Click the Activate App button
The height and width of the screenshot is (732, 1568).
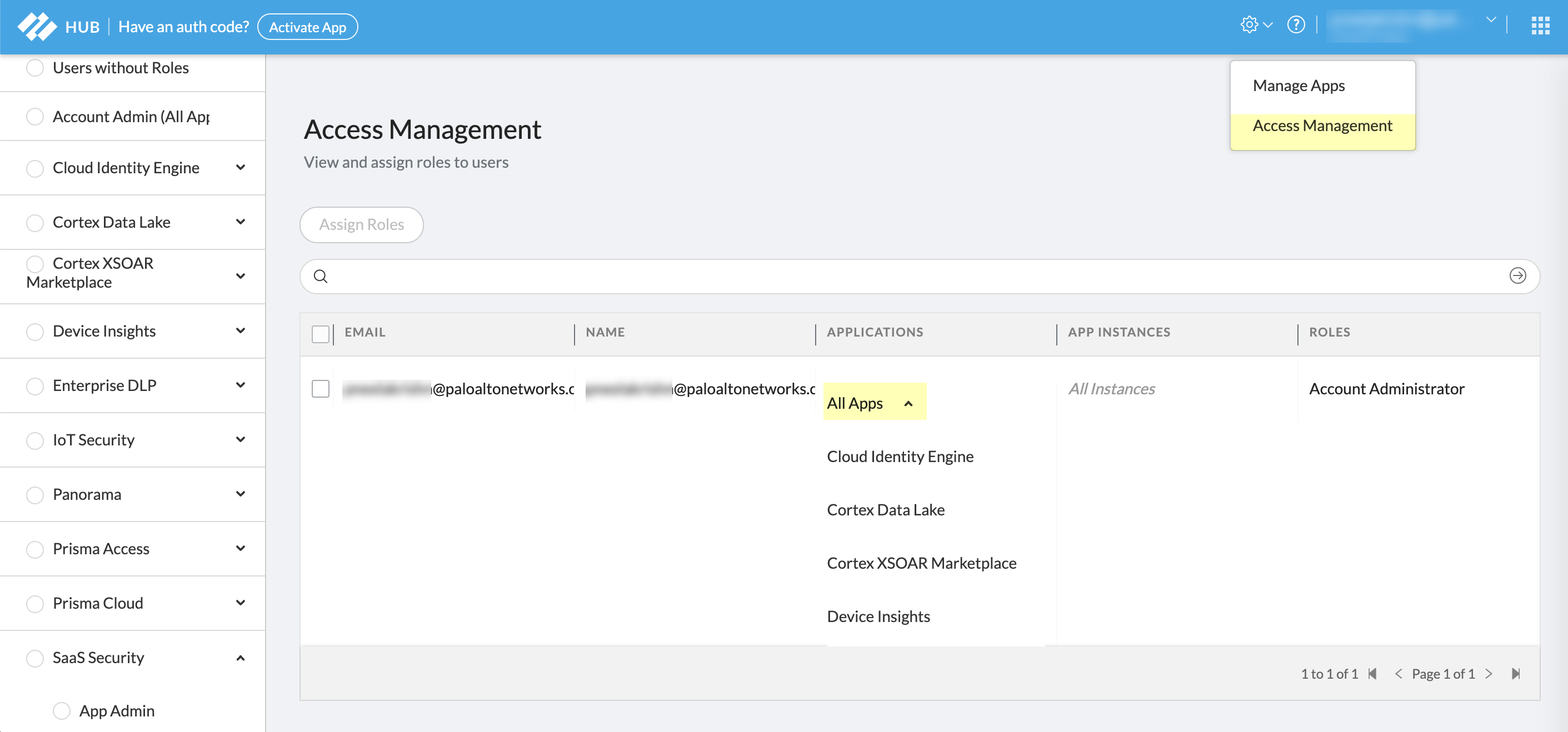pyautogui.click(x=307, y=27)
